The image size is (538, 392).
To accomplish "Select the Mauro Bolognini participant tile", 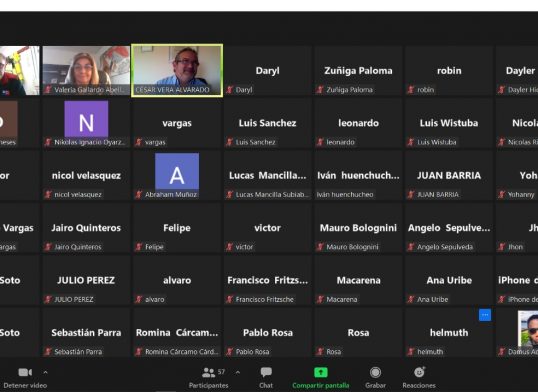I will (358, 228).
